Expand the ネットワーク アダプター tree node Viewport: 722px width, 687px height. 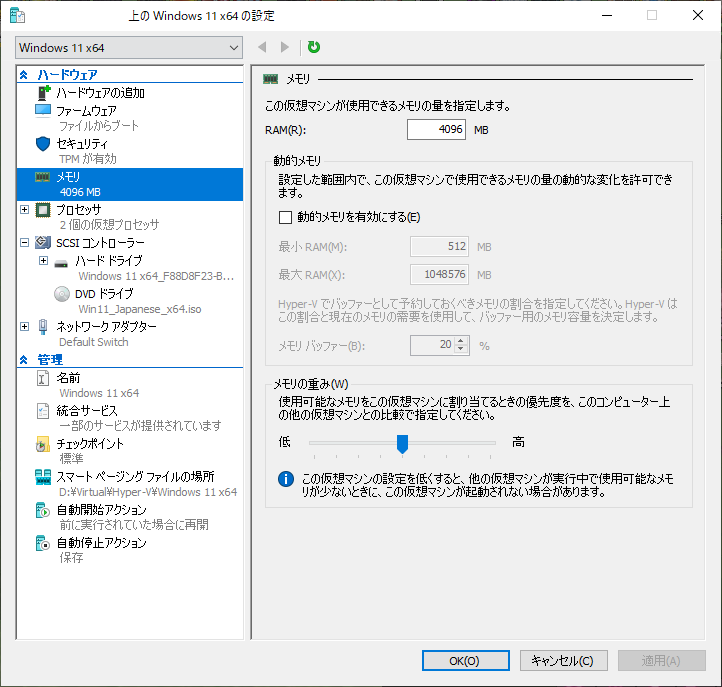click(x=24, y=326)
